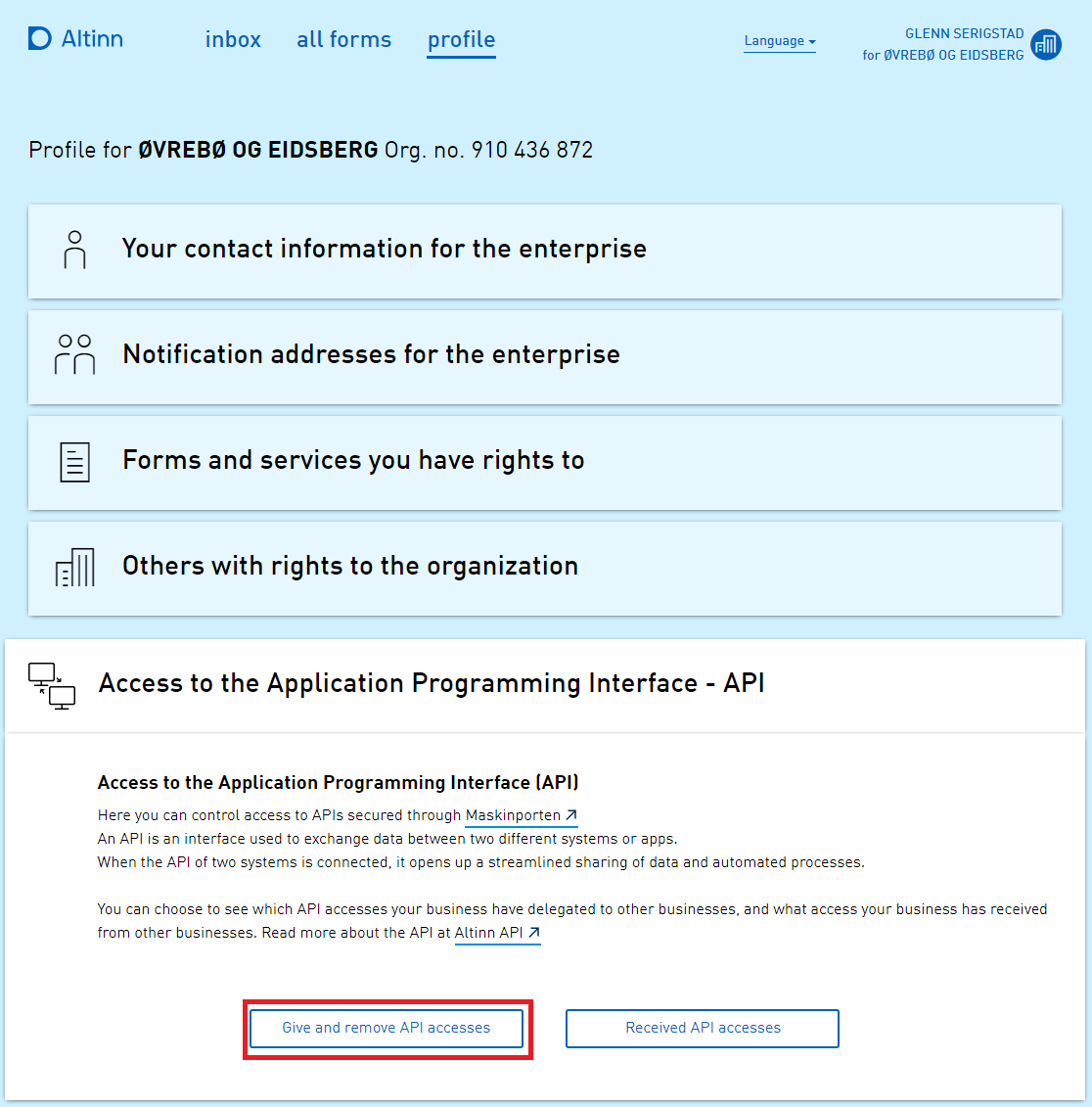Screen dimensions: 1092x1107
Task: Click the document icon for forms and services
Action: coord(74,461)
